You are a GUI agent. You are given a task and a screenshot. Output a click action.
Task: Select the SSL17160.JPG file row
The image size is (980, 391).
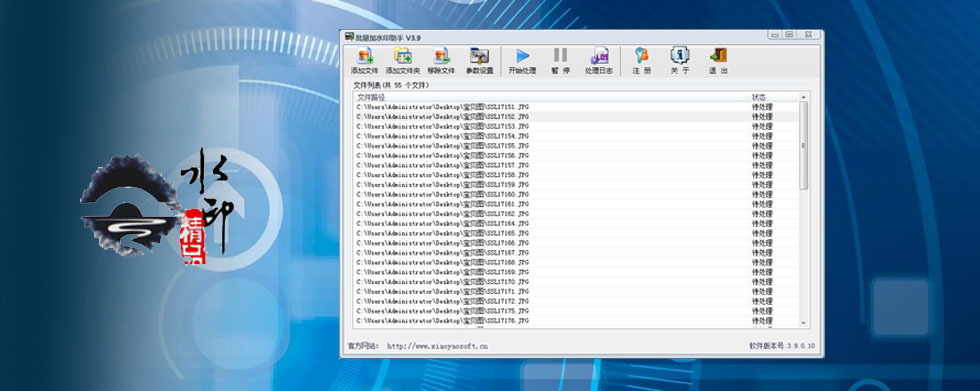click(x=576, y=194)
